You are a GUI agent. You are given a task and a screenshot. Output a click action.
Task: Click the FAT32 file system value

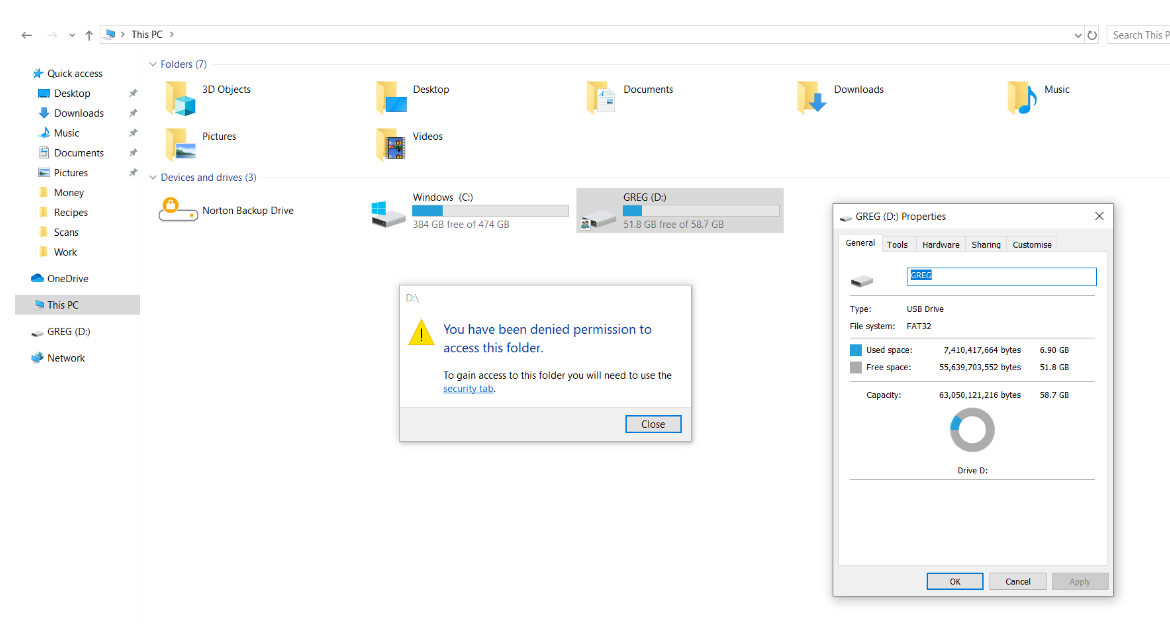[x=919, y=326]
